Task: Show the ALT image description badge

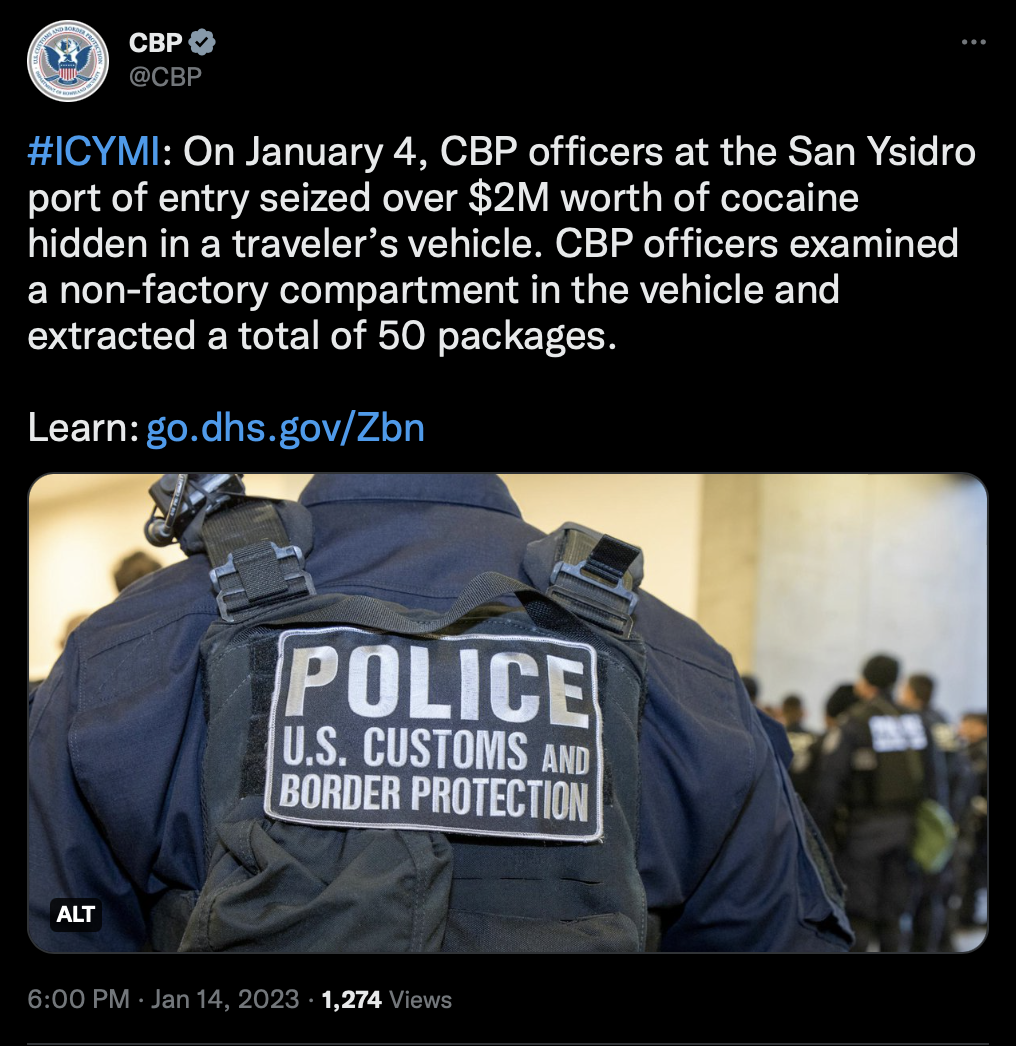Action: [75, 914]
